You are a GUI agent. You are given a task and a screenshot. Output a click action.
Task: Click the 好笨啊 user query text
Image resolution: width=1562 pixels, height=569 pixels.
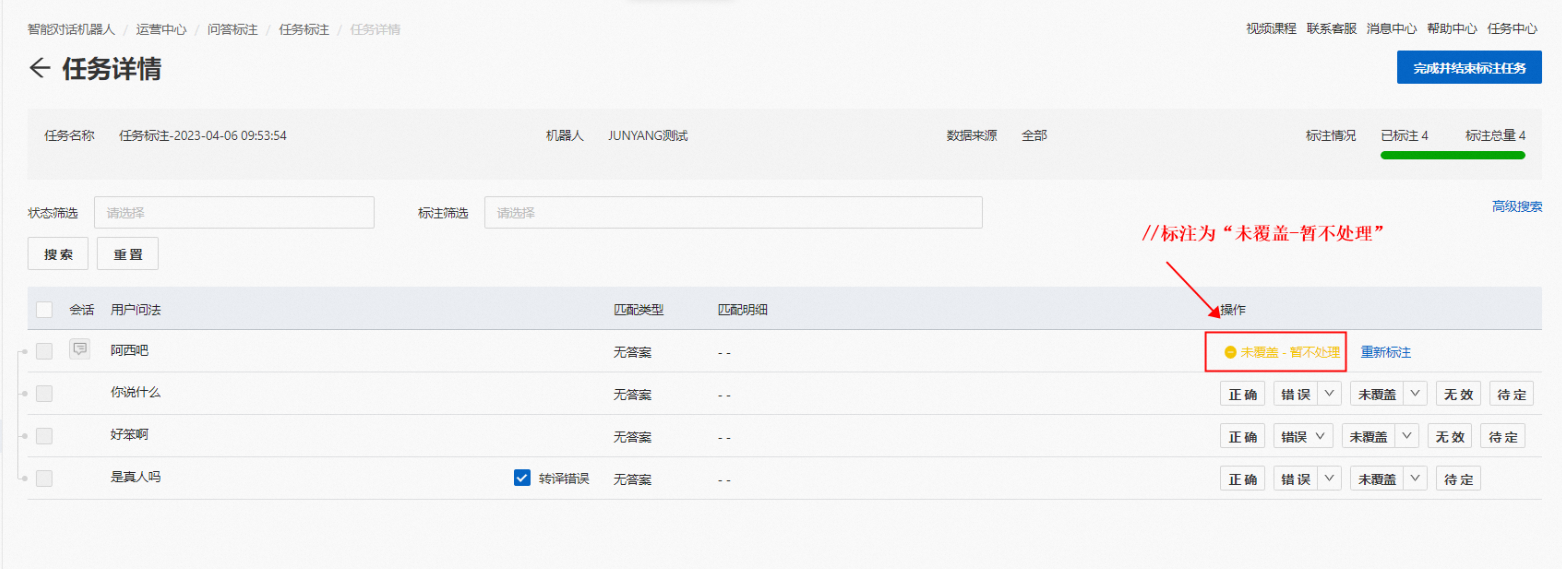click(130, 435)
